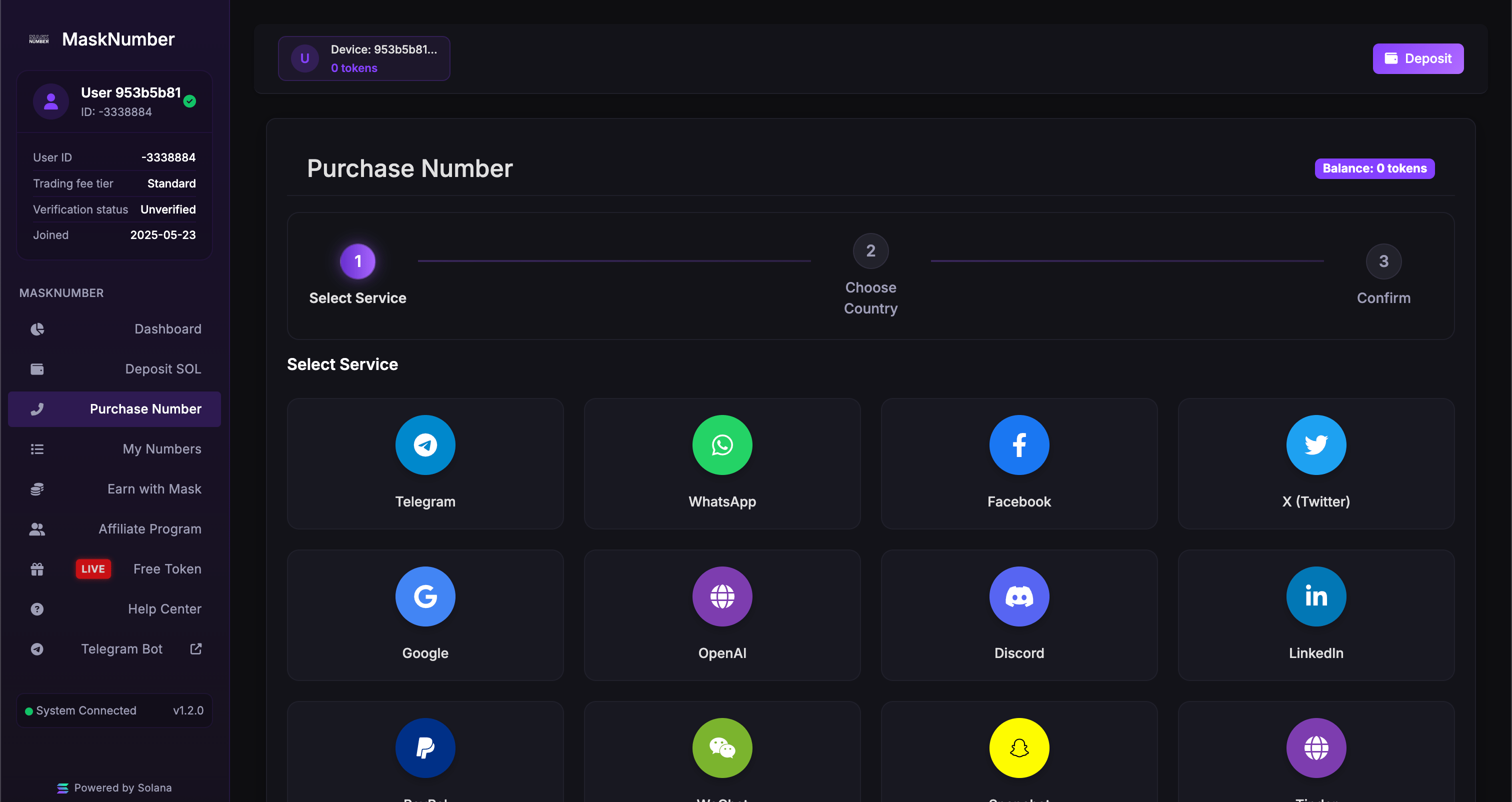Click the Telegram Bot paper plane icon
Image resolution: width=1512 pixels, height=802 pixels.
[x=37, y=649]
